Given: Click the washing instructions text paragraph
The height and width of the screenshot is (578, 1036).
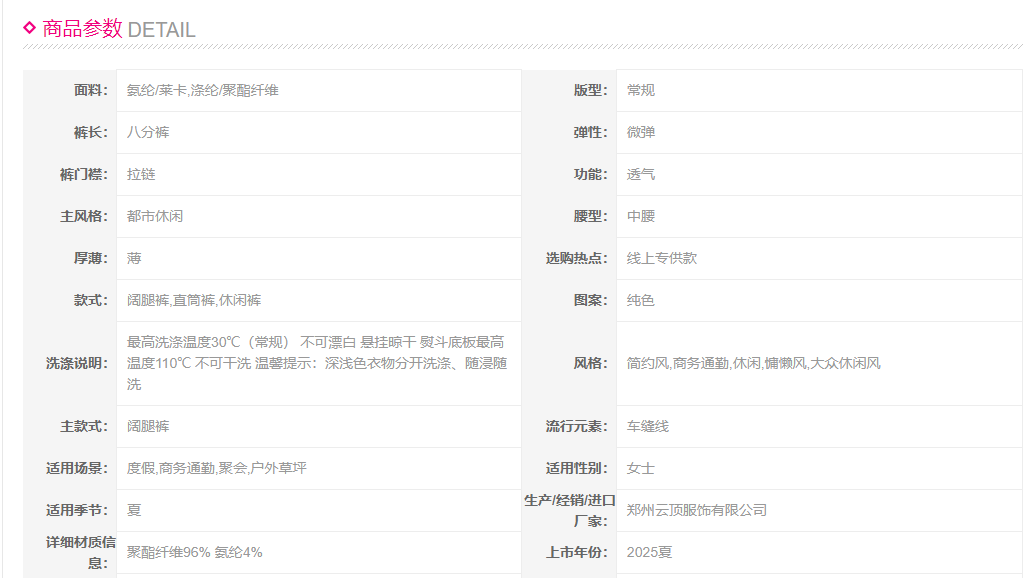Looking at the screenshot, I should pos(316,363).
